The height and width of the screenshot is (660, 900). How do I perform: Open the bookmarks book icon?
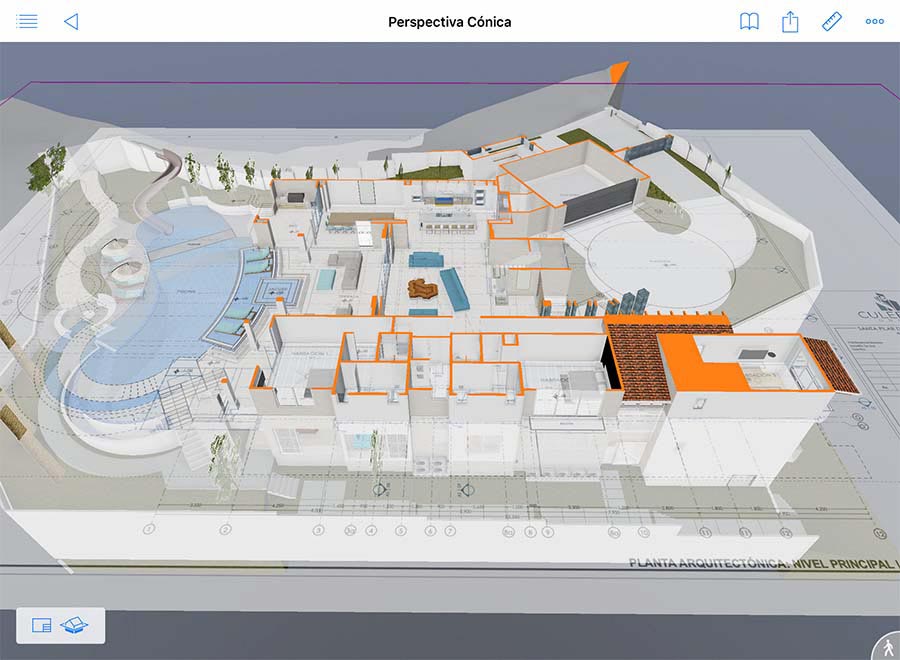coord(749,21)
